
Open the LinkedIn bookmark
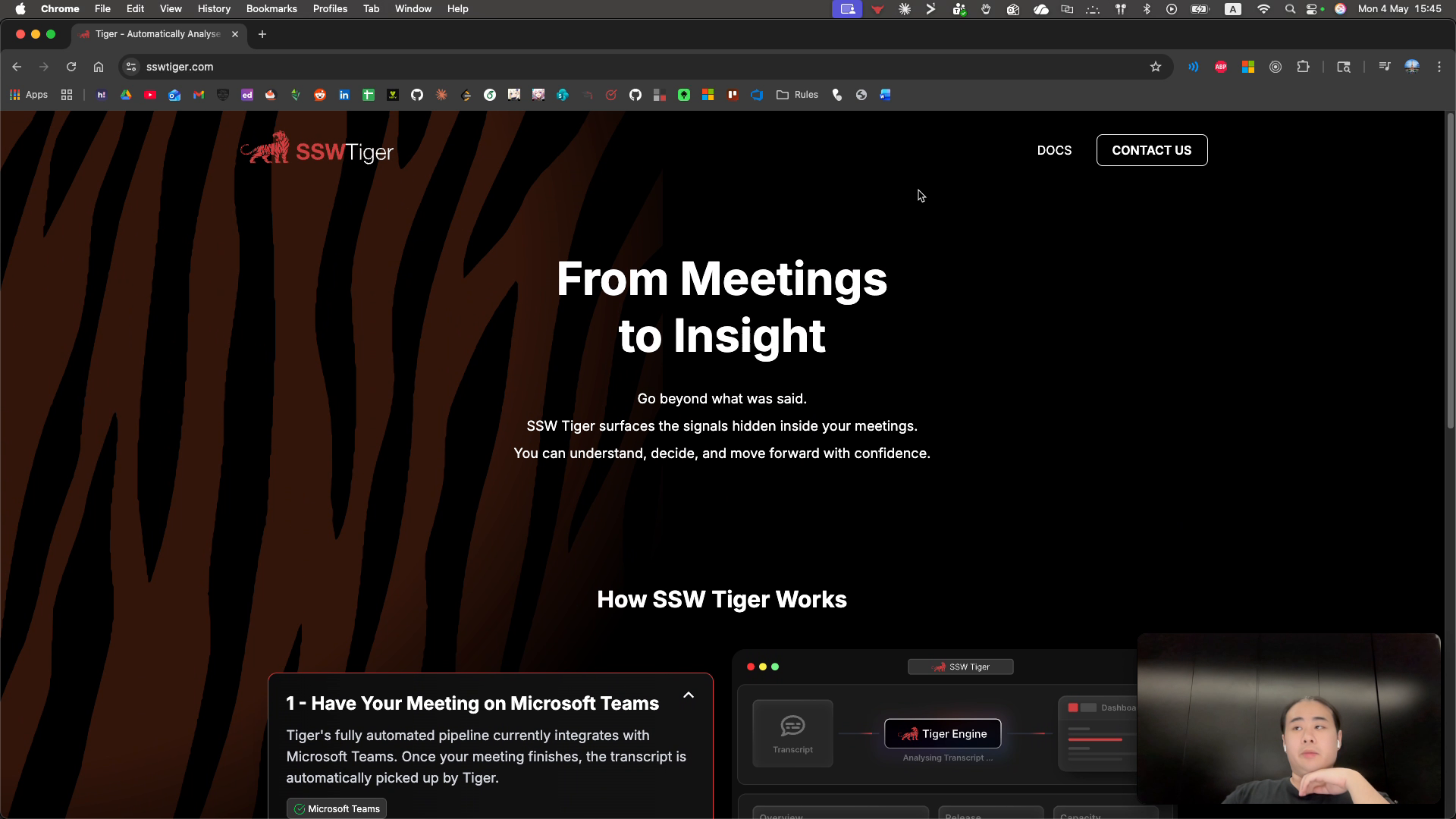tap(344, 95)
